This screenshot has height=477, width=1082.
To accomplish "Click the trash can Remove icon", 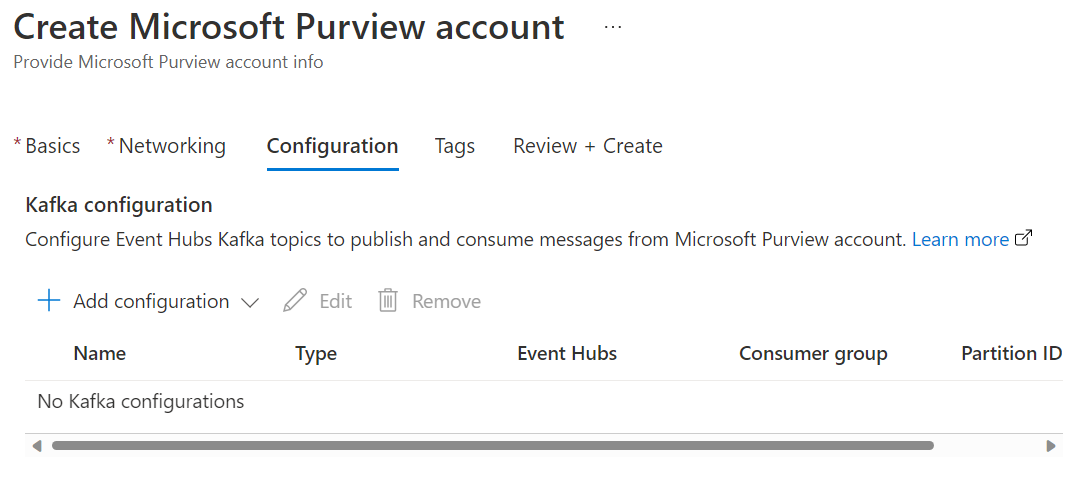I will (x=388, y=301).
